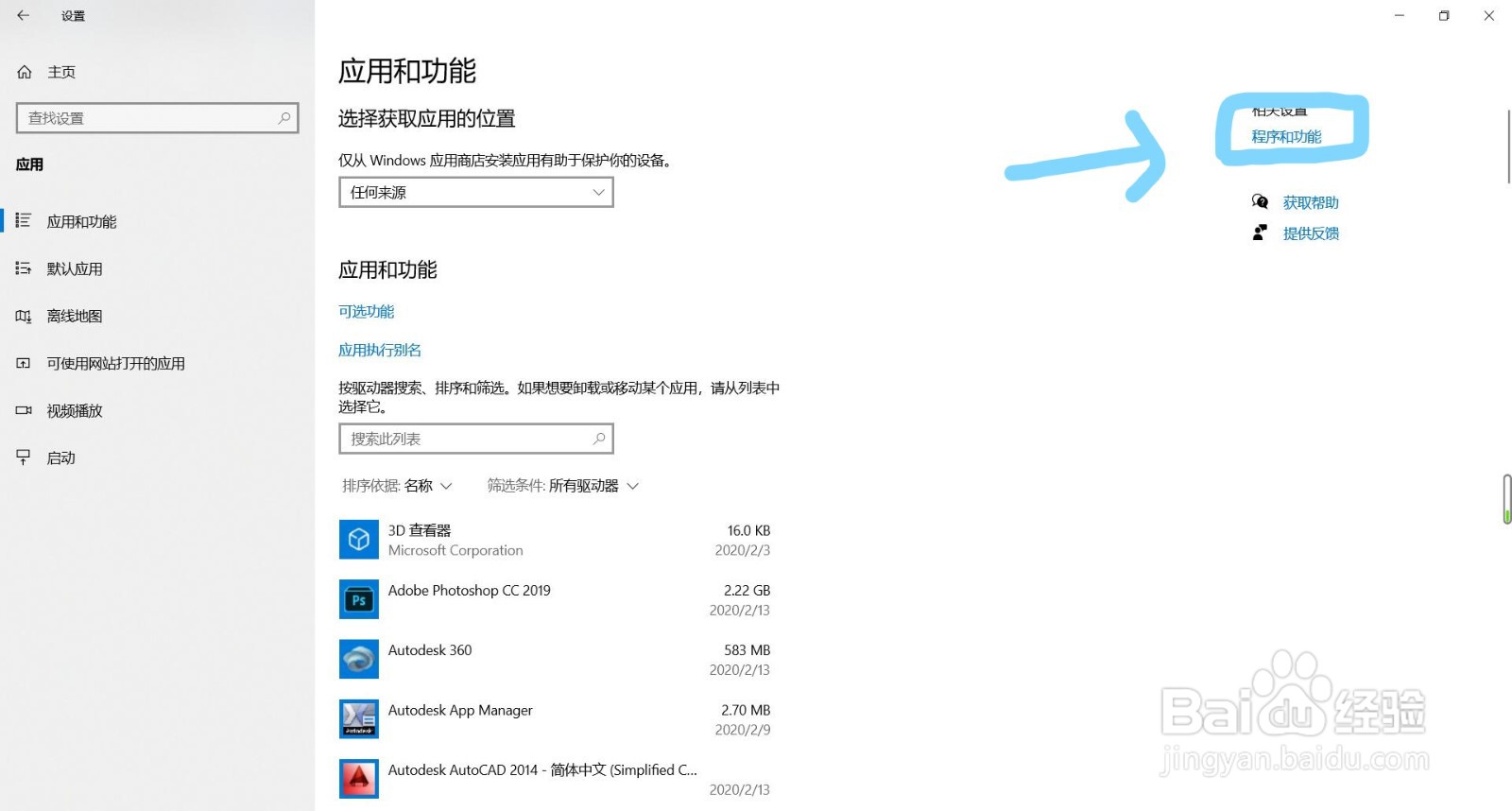The width and height of the screenshot is (1512, 811).
Task: Select the Autodesk 360 row
Action: (x=556, y=659)
